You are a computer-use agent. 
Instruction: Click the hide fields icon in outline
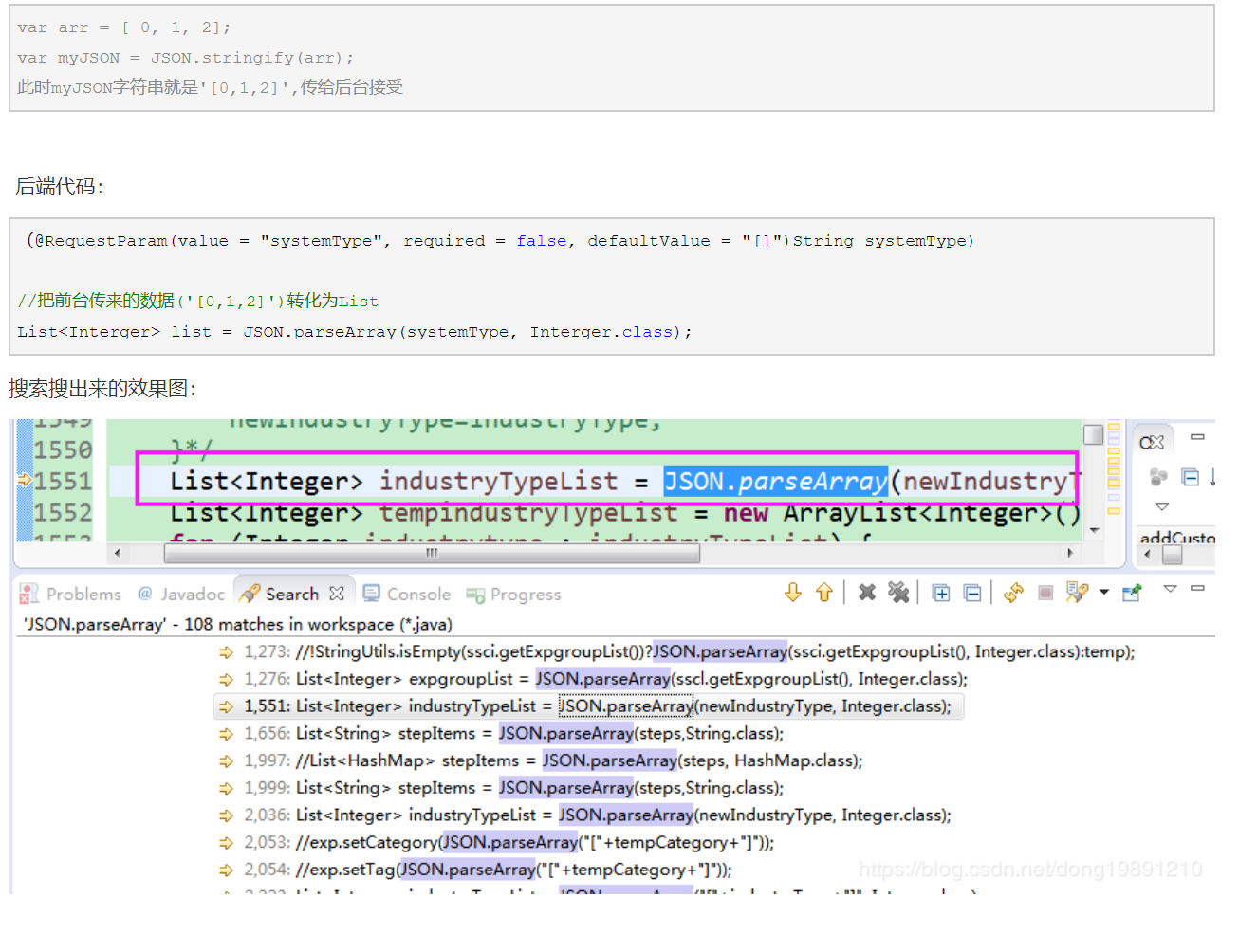click(1158, 477)
